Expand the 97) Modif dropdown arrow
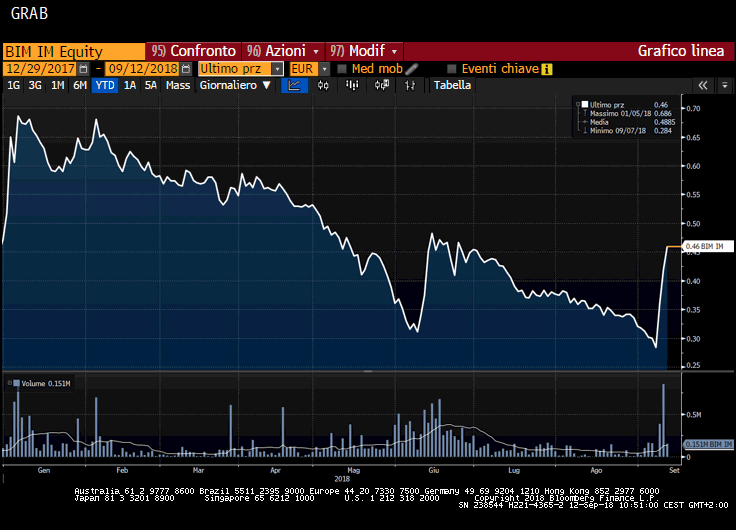Viewport: 736px width, 530px height. (x=394, y=51)
